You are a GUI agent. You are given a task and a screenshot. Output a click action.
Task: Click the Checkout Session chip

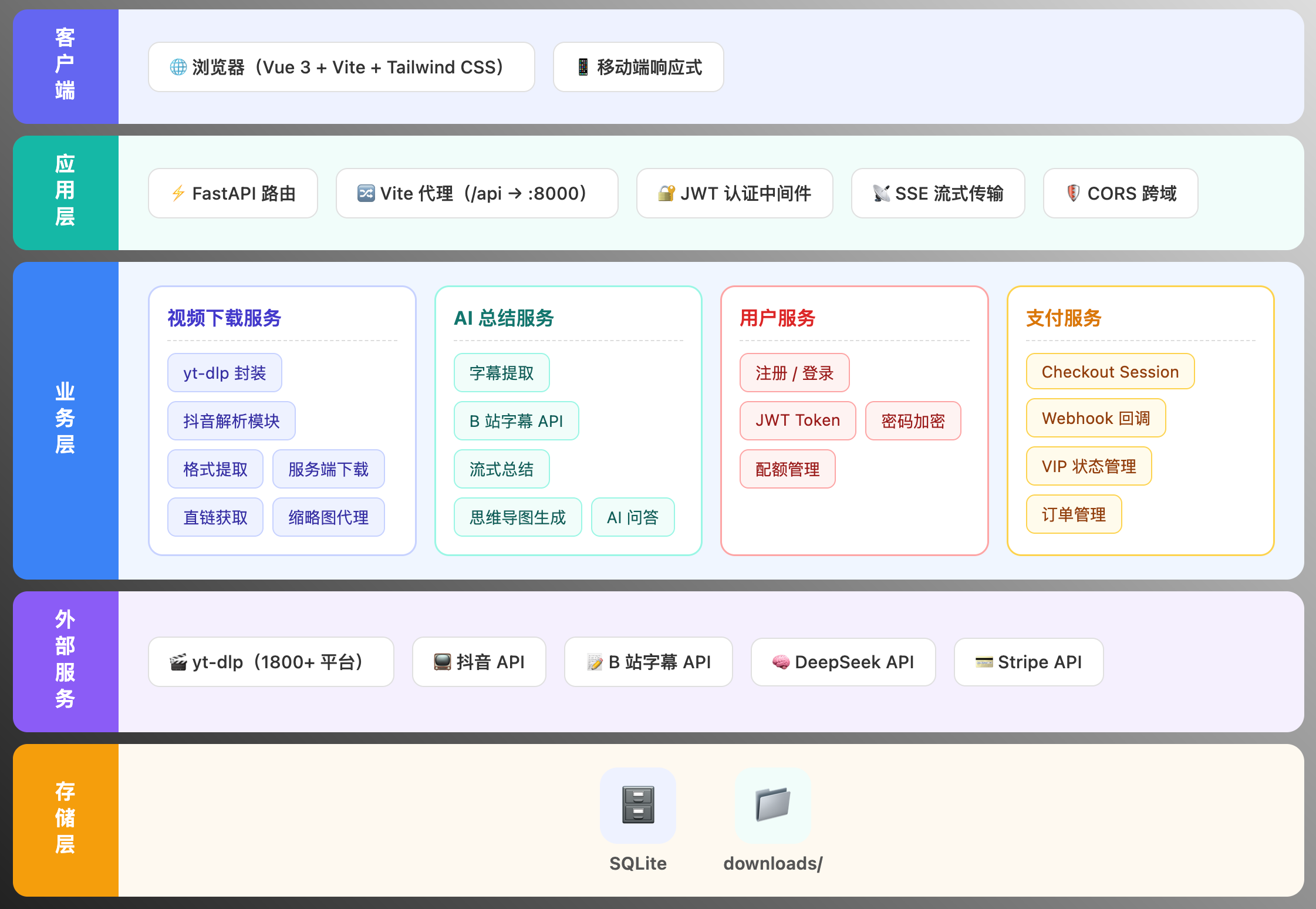click(x=1109, y=372)
